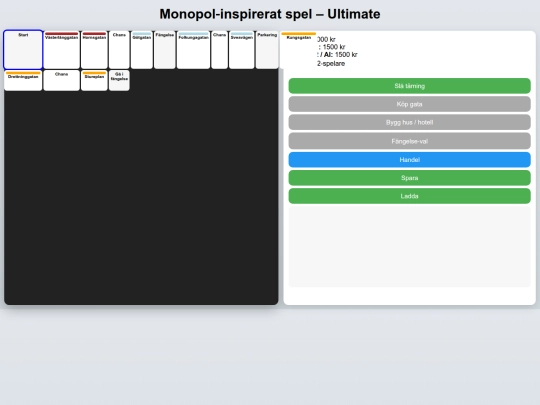Select the Stureplan tile
540x405 pixels.
tap(94, 81)
